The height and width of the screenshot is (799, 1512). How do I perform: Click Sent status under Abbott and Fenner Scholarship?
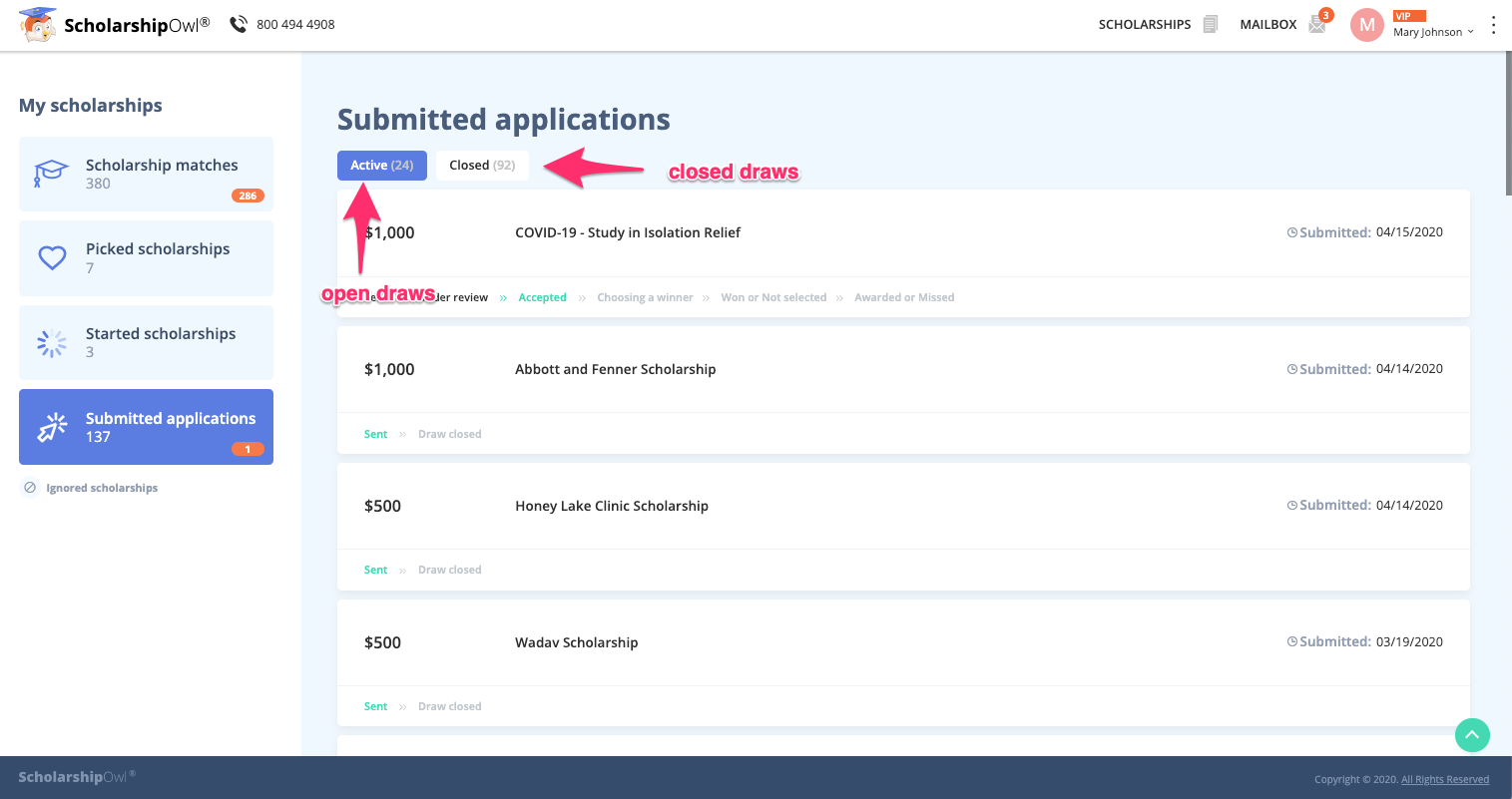tap(375, 434)
